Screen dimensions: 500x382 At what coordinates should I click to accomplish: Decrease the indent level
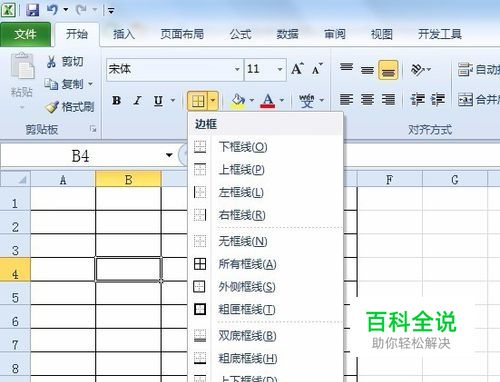(418, 99)
